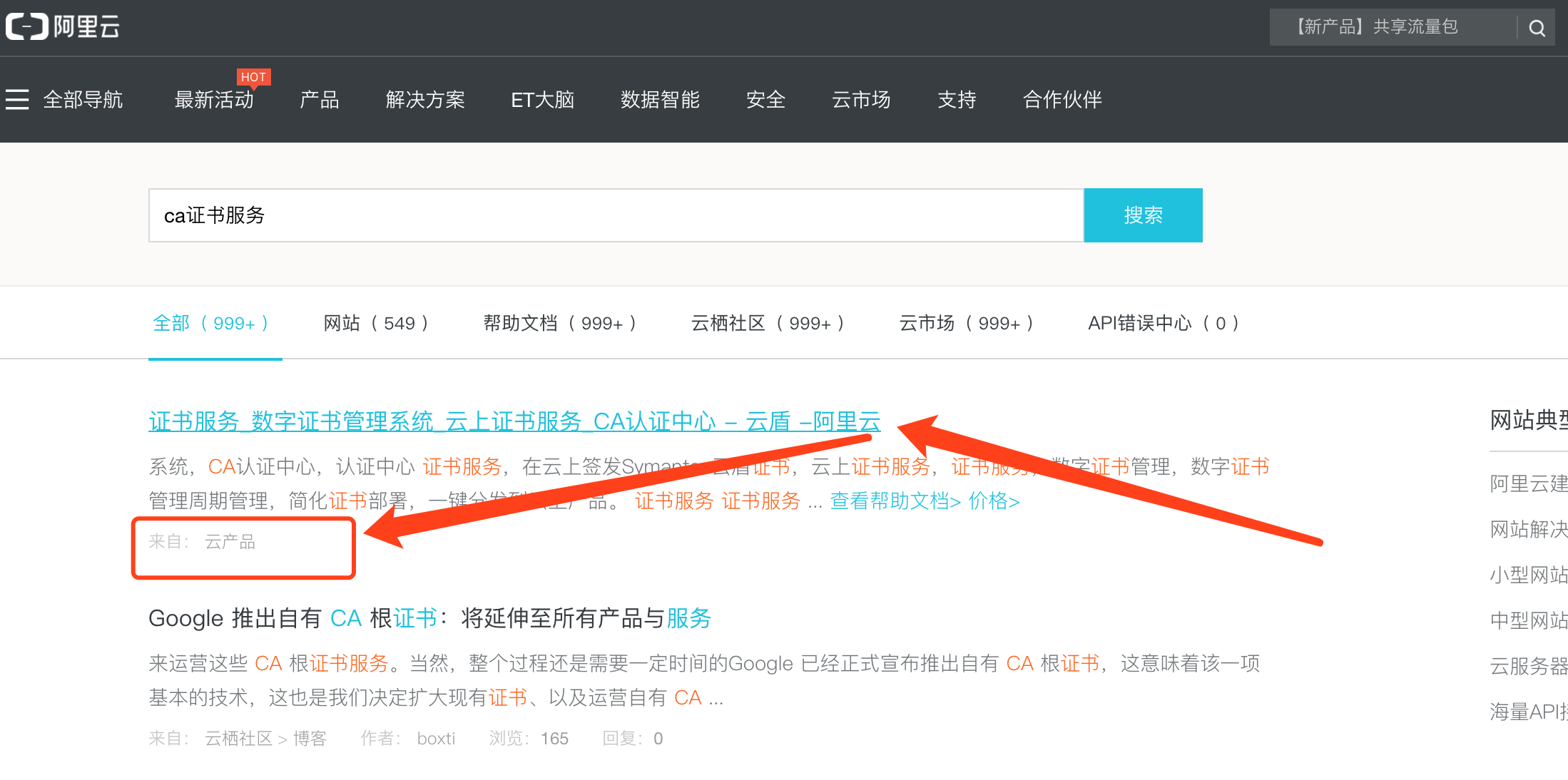Click author name boxti
The height and width of the screenshot is (780, 1568).
click(x=436, y=739)
